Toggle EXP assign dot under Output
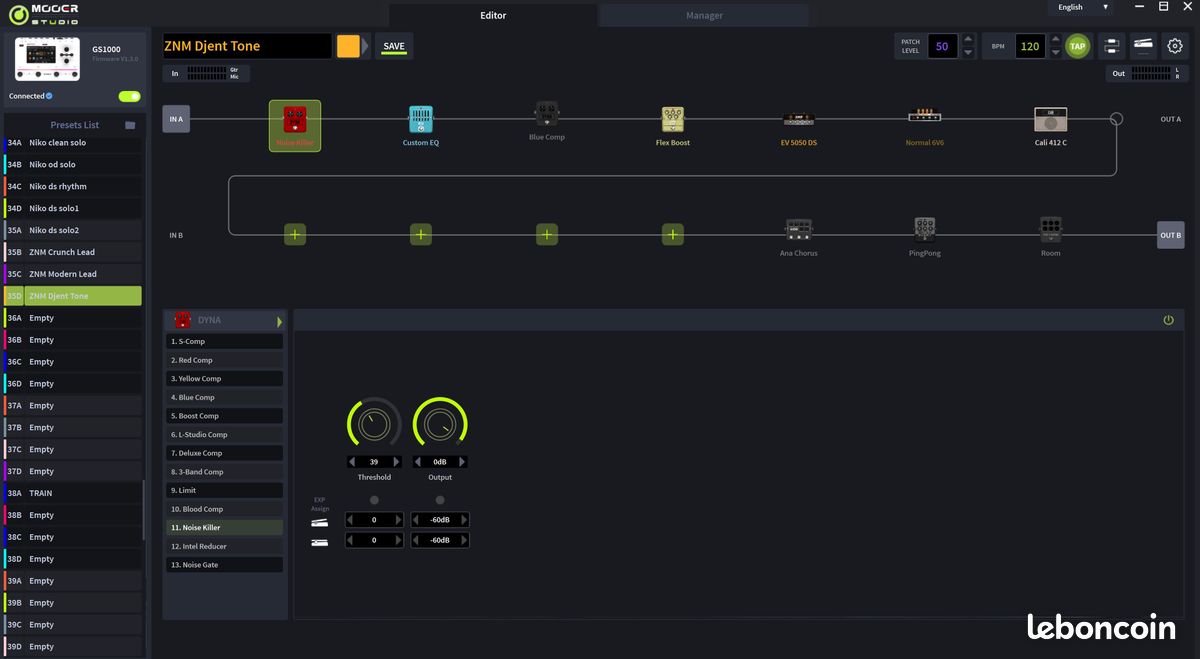Viewport: 1200px width, 659px height. [x=440, y=500]
